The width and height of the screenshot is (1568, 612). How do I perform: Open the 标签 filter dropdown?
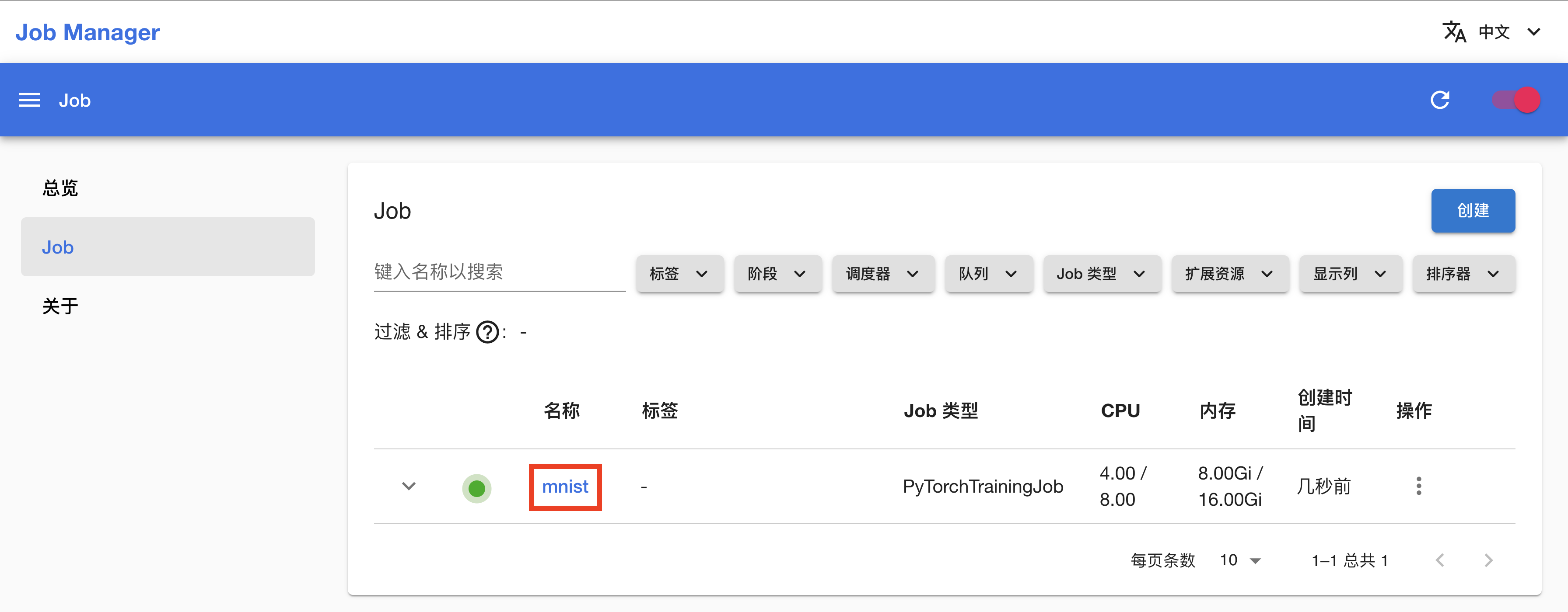(679, 274)
